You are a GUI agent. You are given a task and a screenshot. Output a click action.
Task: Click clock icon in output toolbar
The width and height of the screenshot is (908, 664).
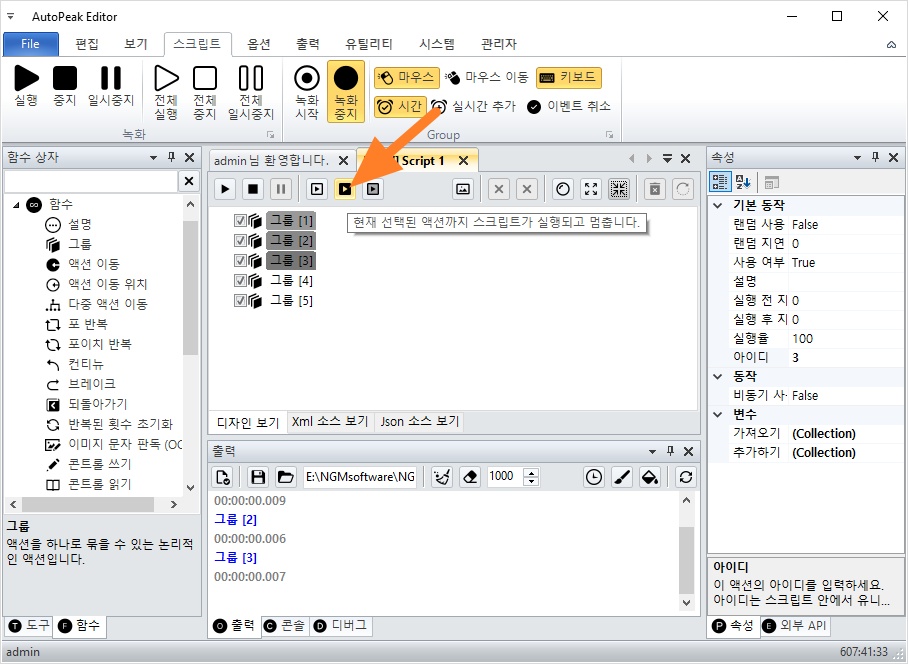point(594,477)
